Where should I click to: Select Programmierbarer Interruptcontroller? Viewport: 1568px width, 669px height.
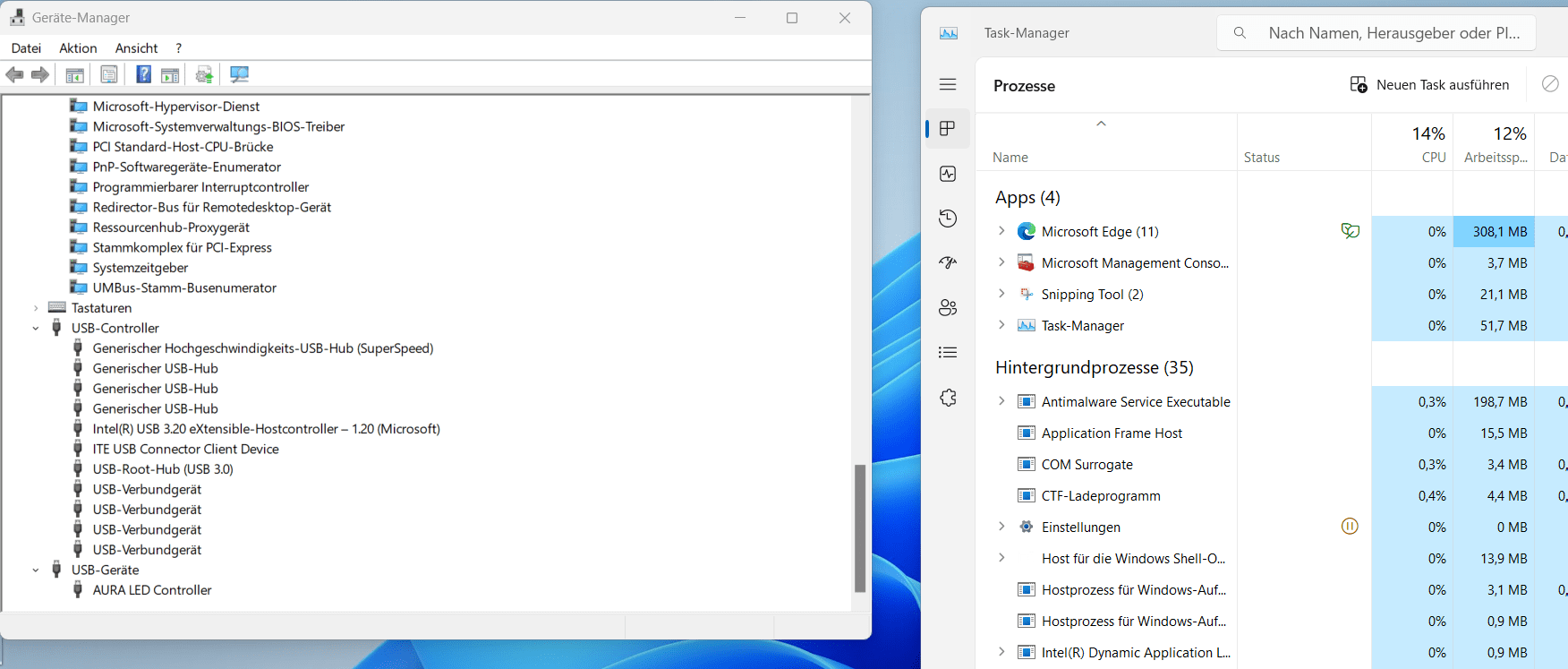(200, 187)
